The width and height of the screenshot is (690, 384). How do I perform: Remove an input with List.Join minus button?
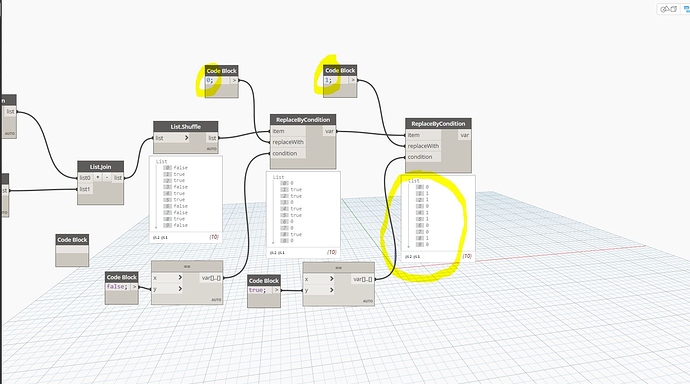pyautogui.click(x=107, y=178)
